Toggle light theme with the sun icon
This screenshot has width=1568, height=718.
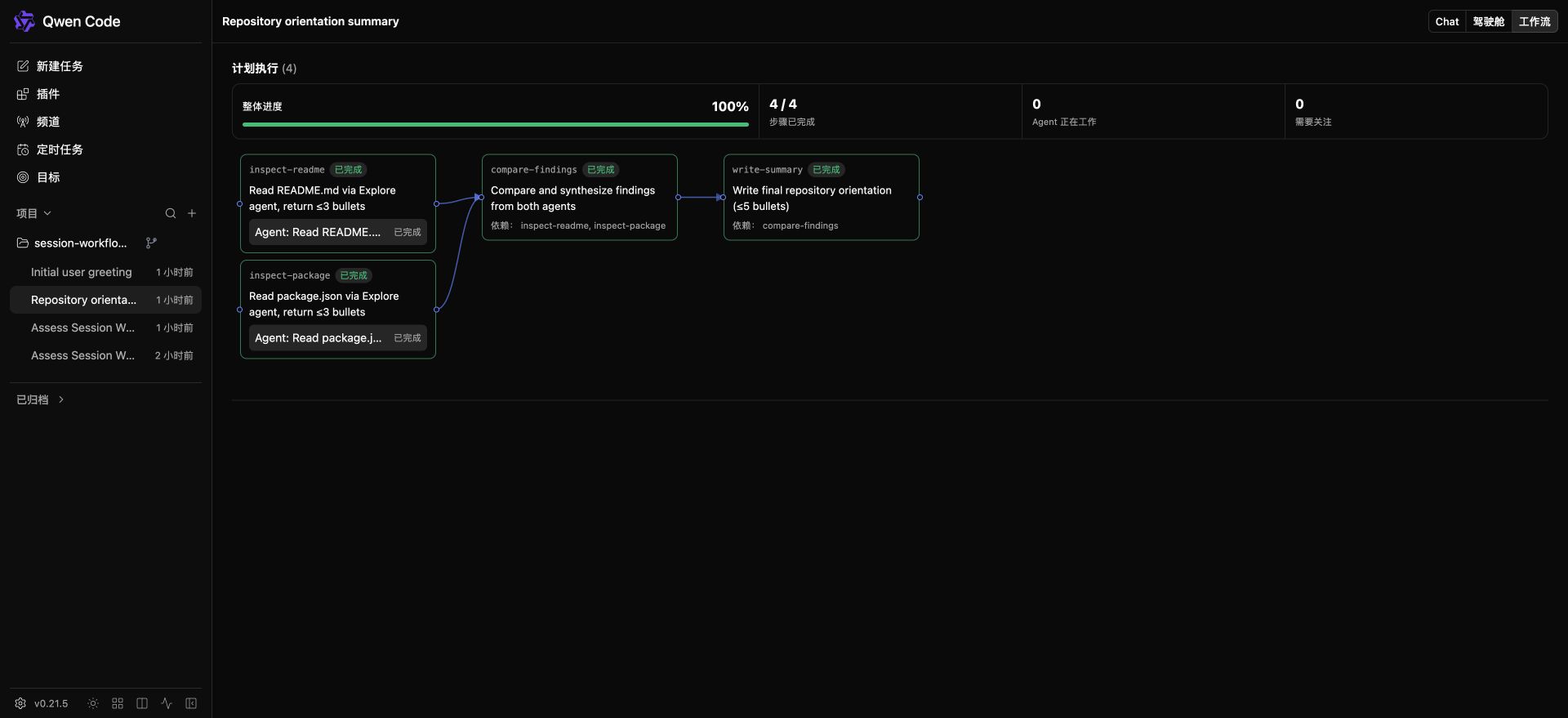[93, 703]
